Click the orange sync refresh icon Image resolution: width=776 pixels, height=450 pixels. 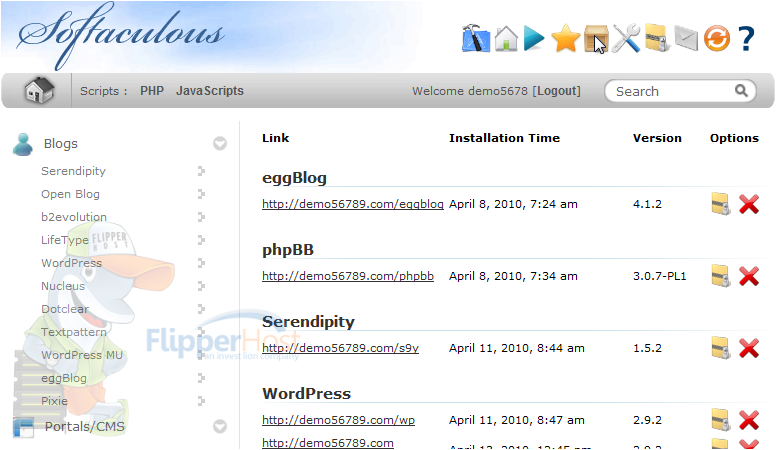click(717, 39)
